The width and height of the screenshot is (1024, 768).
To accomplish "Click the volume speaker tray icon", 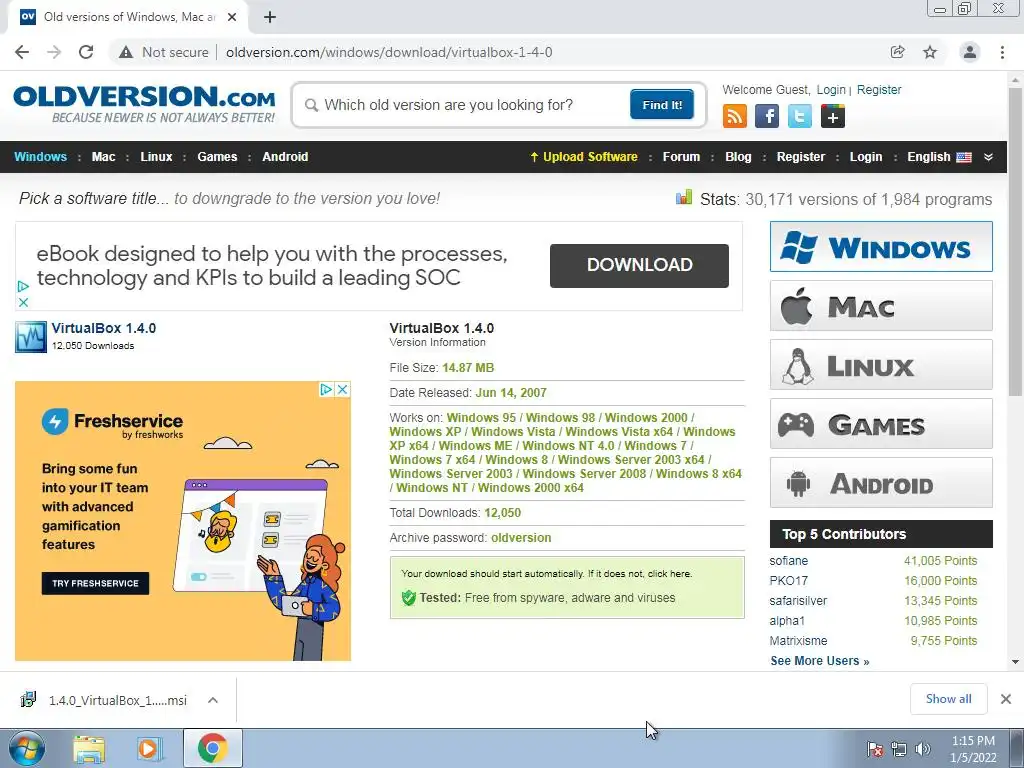I will (x=922, y=749).
